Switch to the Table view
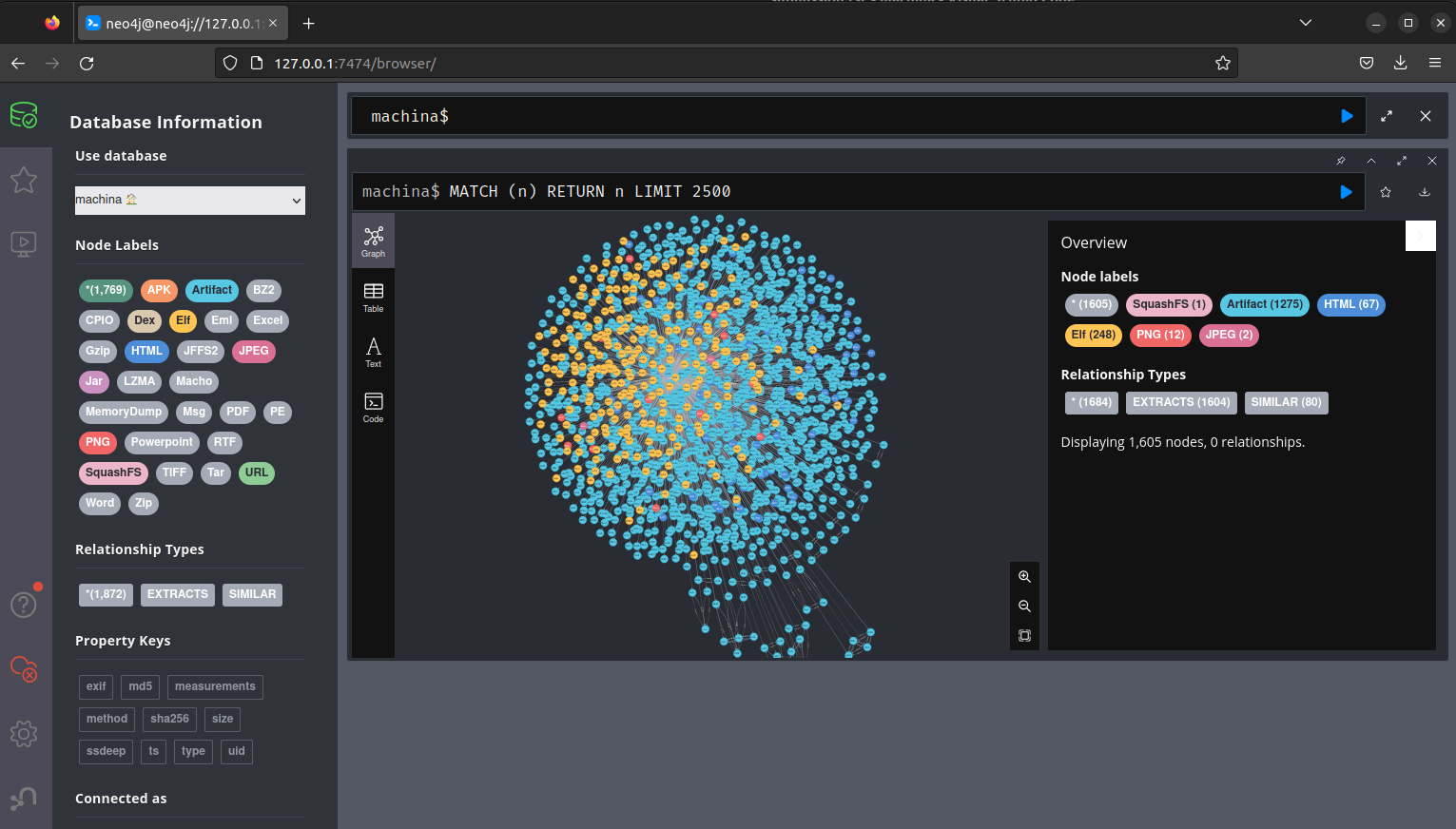Image resolution: width=1456 pixels, height=829 pixels. [x=373, y=297]
